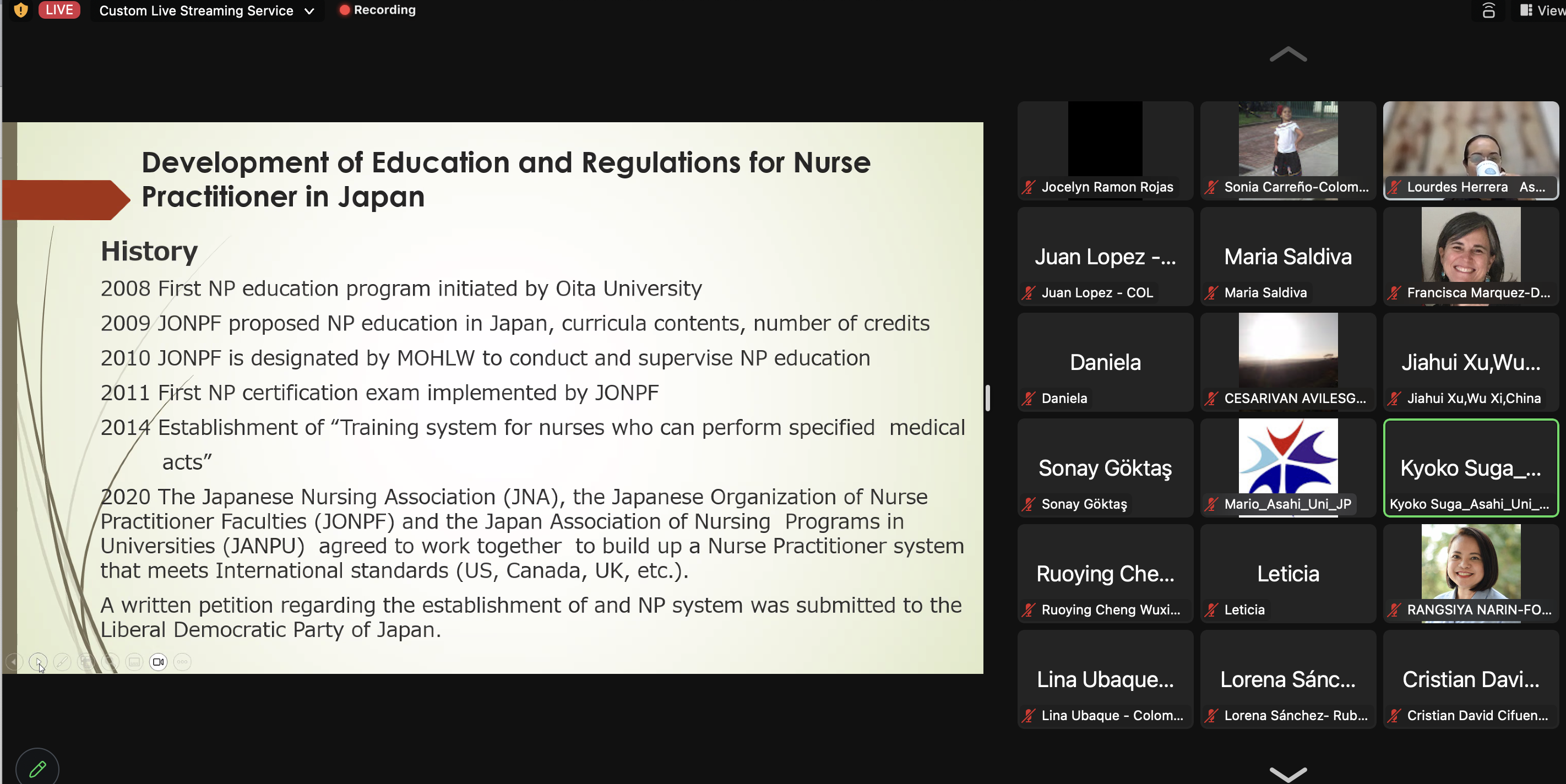Image resolution: width=1566 pixels, height=784 pixels.
Task: Select Lina Ubaque participant tile
Action: tap(1105, 679)
